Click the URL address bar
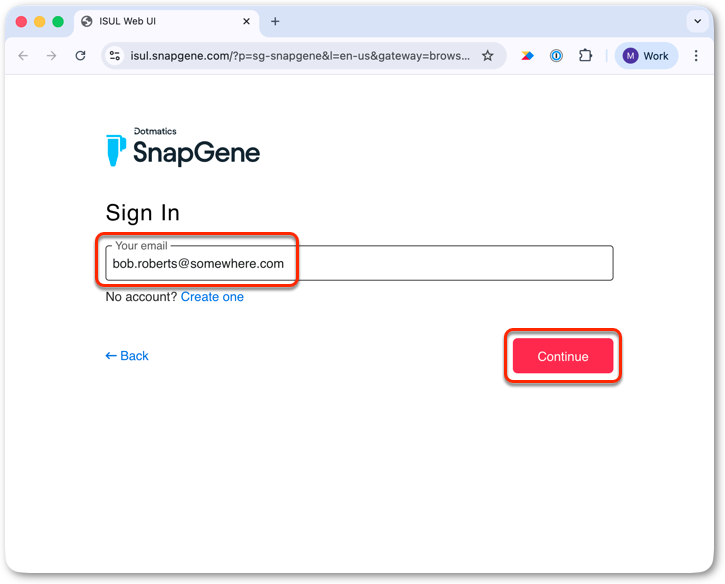The height and width of the screenshot is (584, 725). [x=300, y=56]
